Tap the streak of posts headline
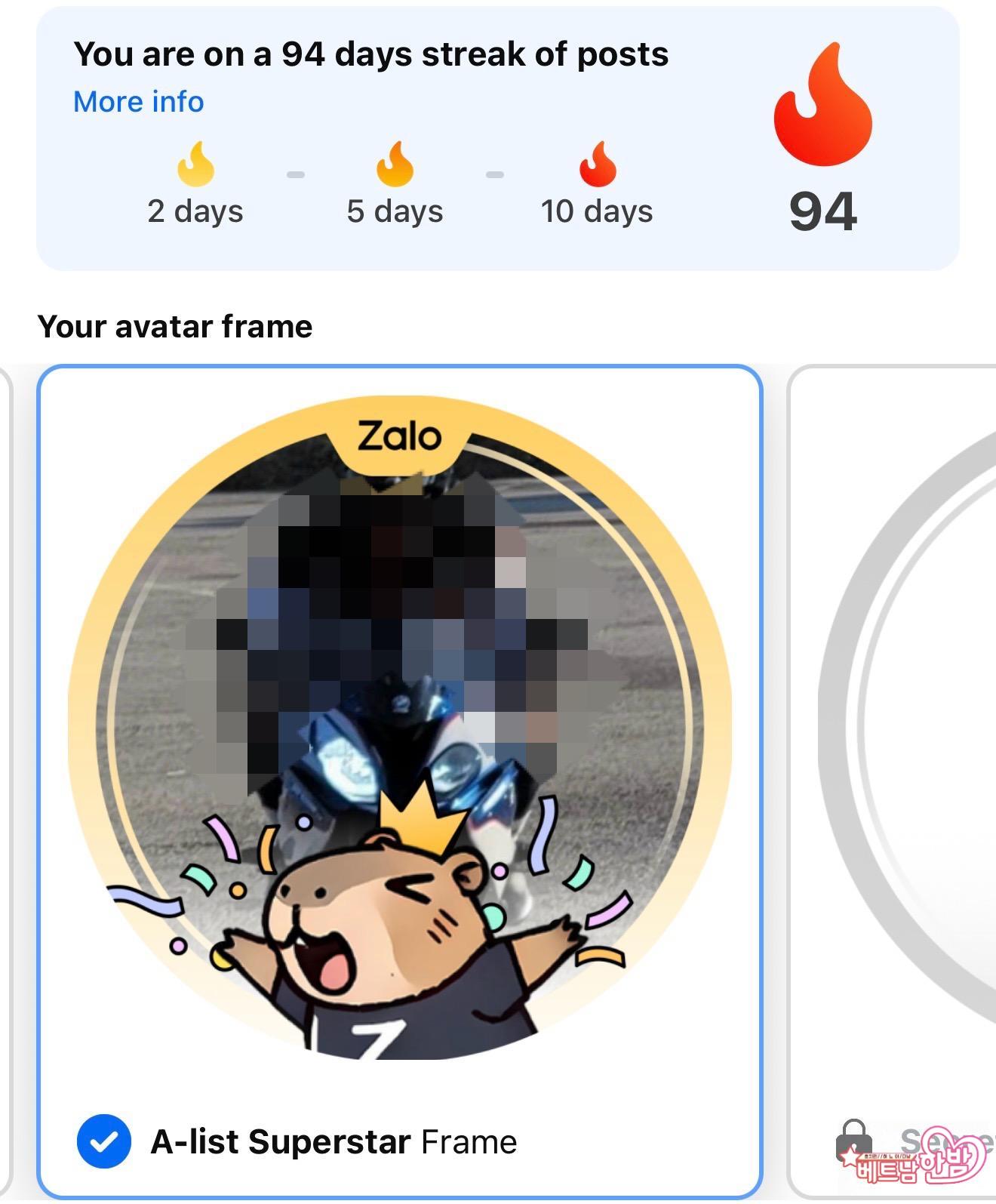996x1204 pixels. [371, 54]
